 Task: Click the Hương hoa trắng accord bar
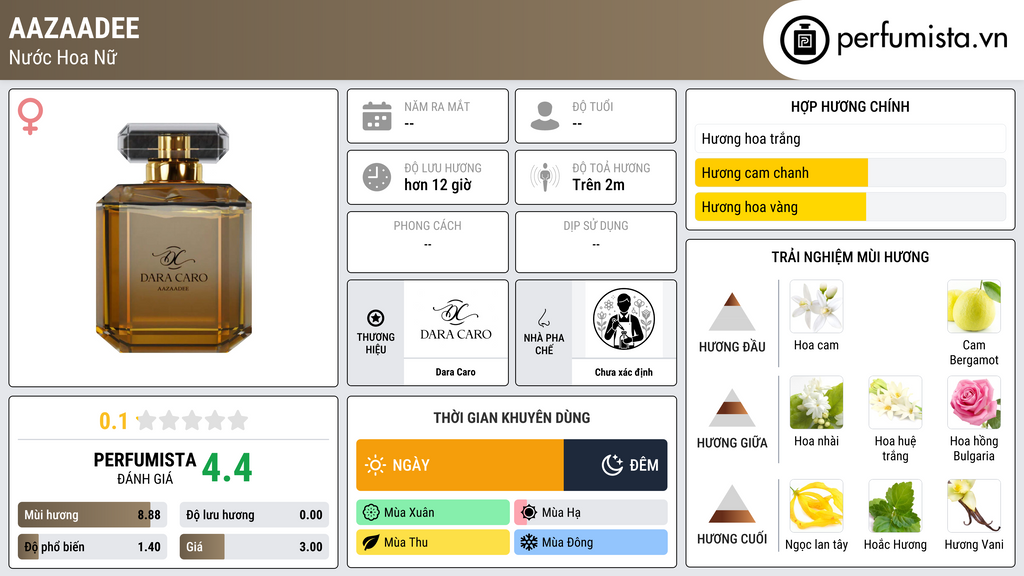click(x=850, y=138)
